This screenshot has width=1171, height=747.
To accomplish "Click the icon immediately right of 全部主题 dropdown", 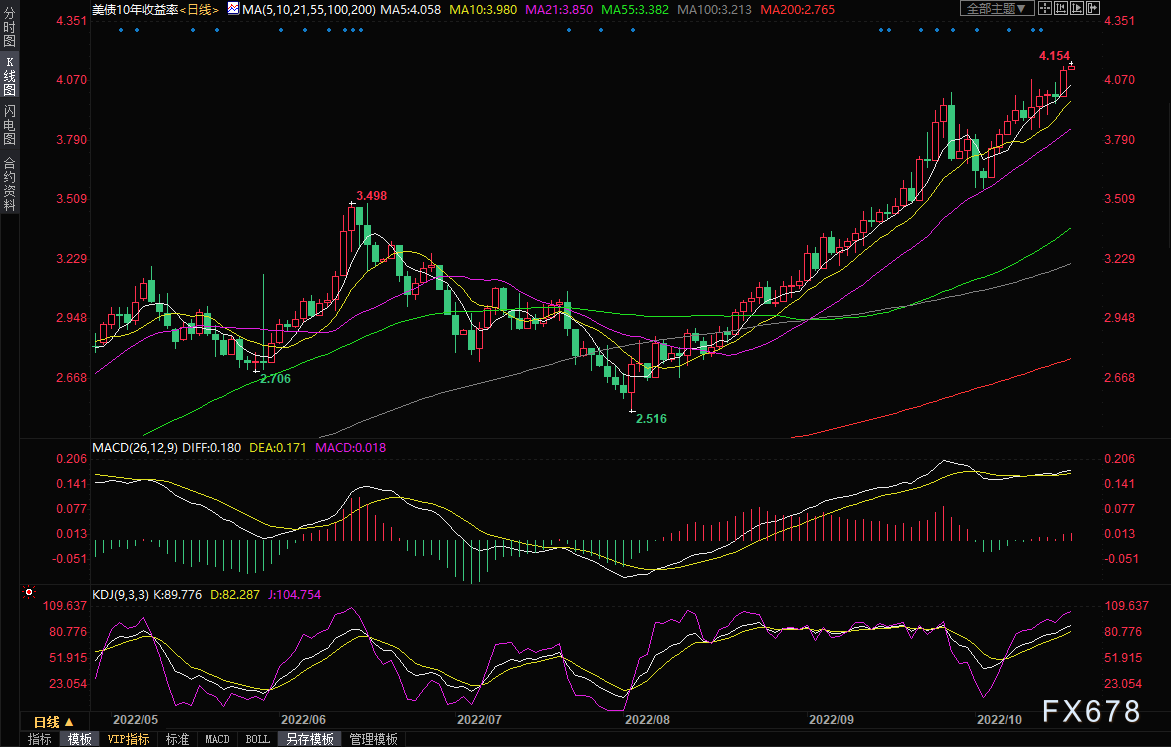I will point(1047,8).
